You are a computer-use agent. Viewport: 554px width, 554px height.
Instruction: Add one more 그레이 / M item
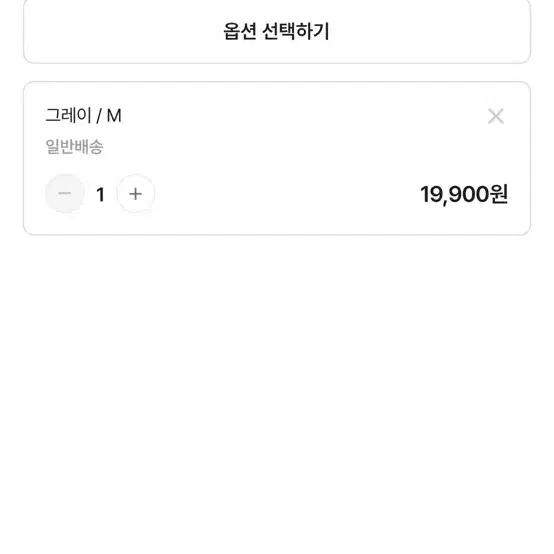(x=136, y=194)
